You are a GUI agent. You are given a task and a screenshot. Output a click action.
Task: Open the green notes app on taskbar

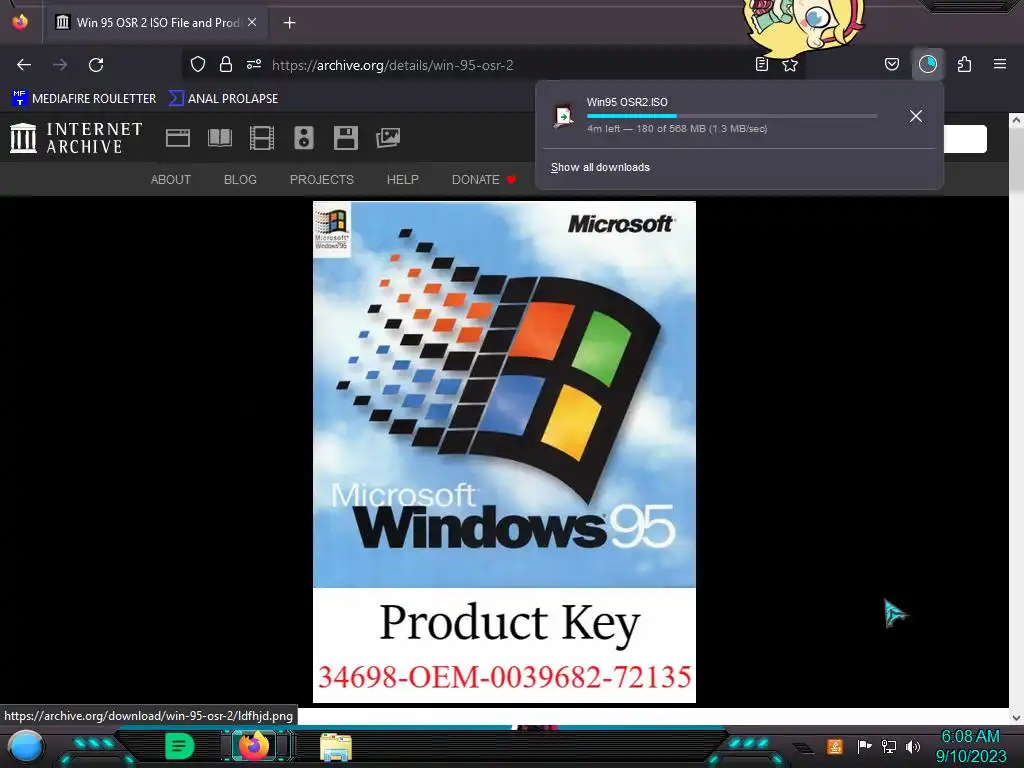180,746
